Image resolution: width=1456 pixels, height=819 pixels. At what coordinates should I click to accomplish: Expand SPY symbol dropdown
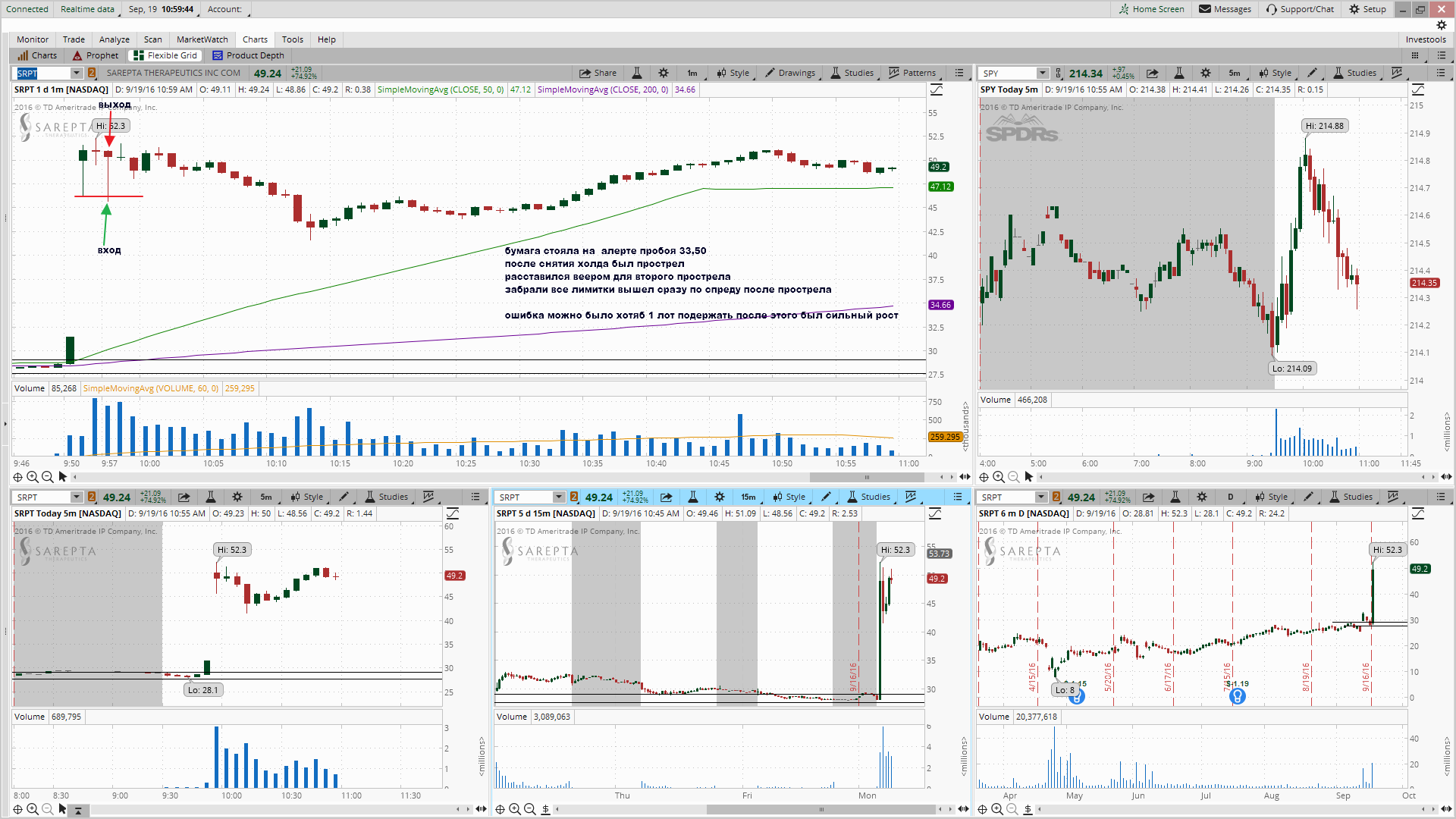point(1043,73)
